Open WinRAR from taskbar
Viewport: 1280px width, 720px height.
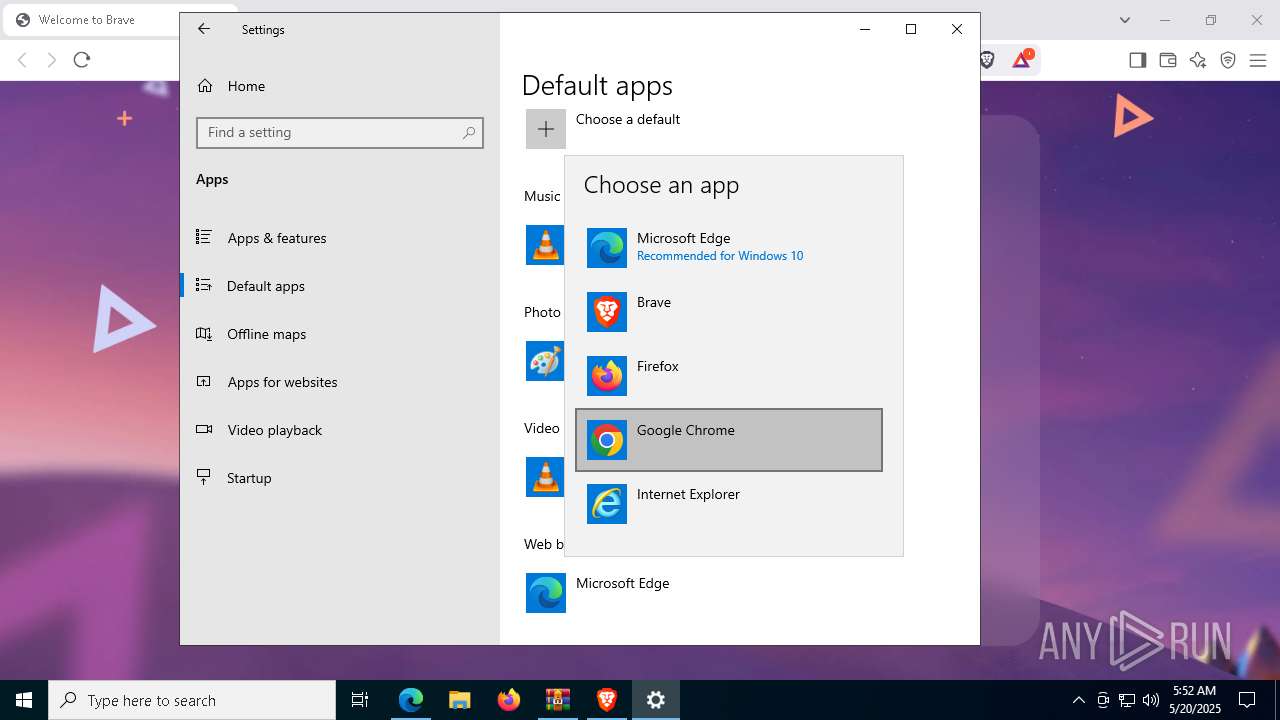(x=557, y=700)
